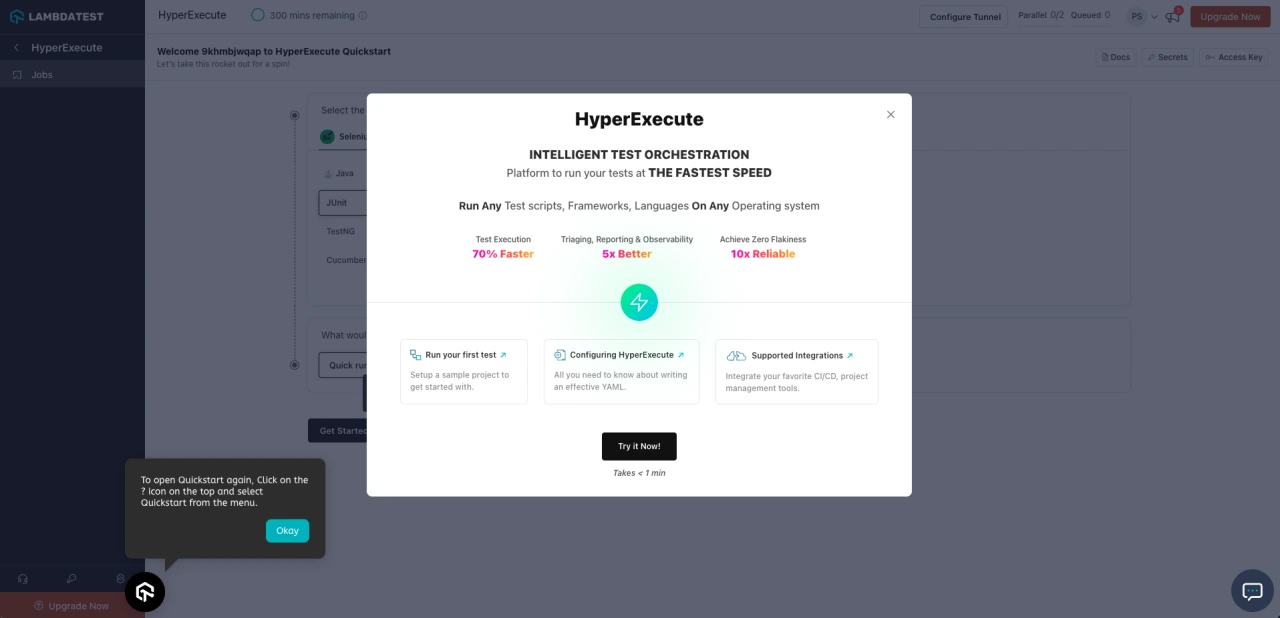The height and width of the screenshot is (618, 1280).
Task: Open the PS profile dropdown chevron
Action: 1154,16
